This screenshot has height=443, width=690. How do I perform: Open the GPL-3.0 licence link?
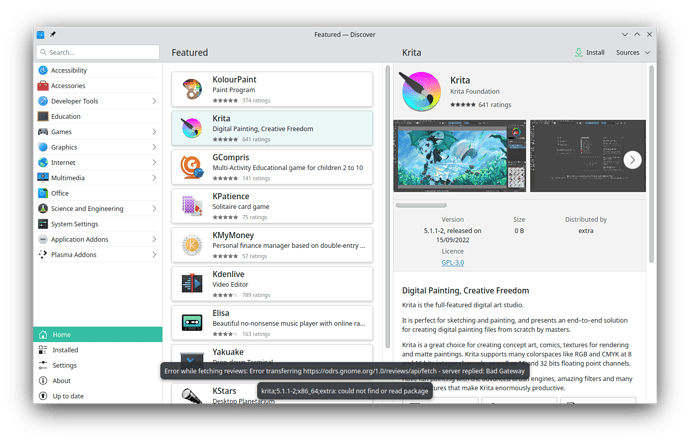[x=452, y=263]
